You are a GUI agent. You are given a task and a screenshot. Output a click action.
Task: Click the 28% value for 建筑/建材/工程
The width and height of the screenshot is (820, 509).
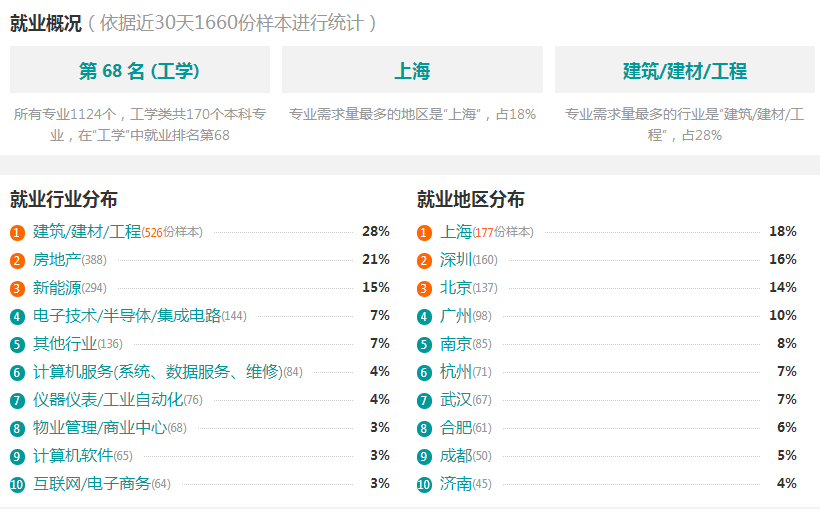click(376, 231)
